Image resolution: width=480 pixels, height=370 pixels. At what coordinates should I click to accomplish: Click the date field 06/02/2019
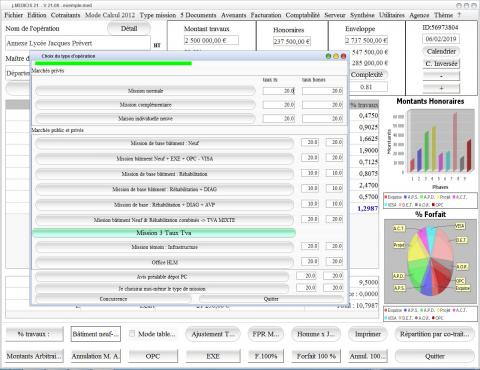441,39
